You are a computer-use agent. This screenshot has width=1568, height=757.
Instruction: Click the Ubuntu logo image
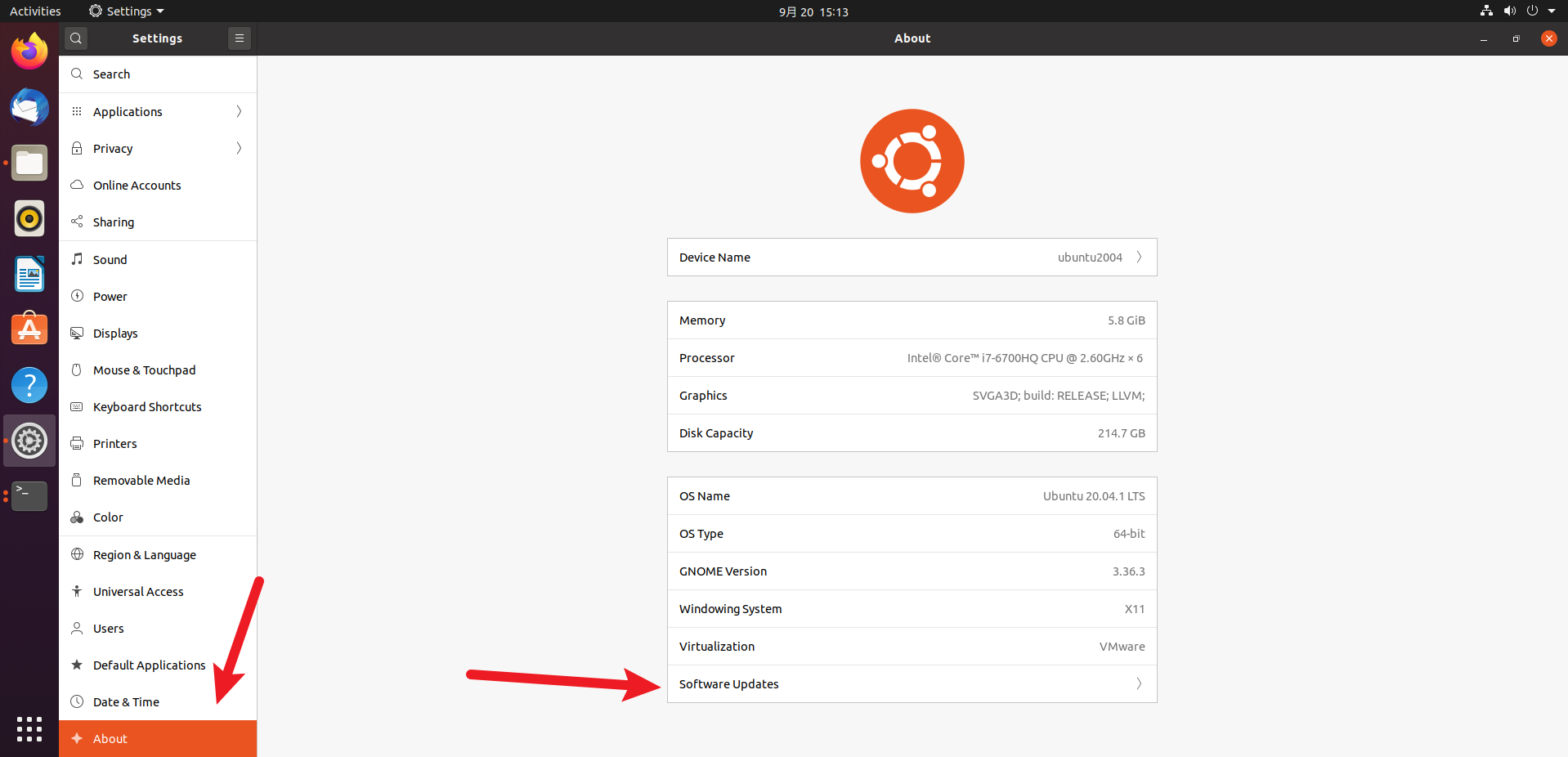click(x=912, y=161)
